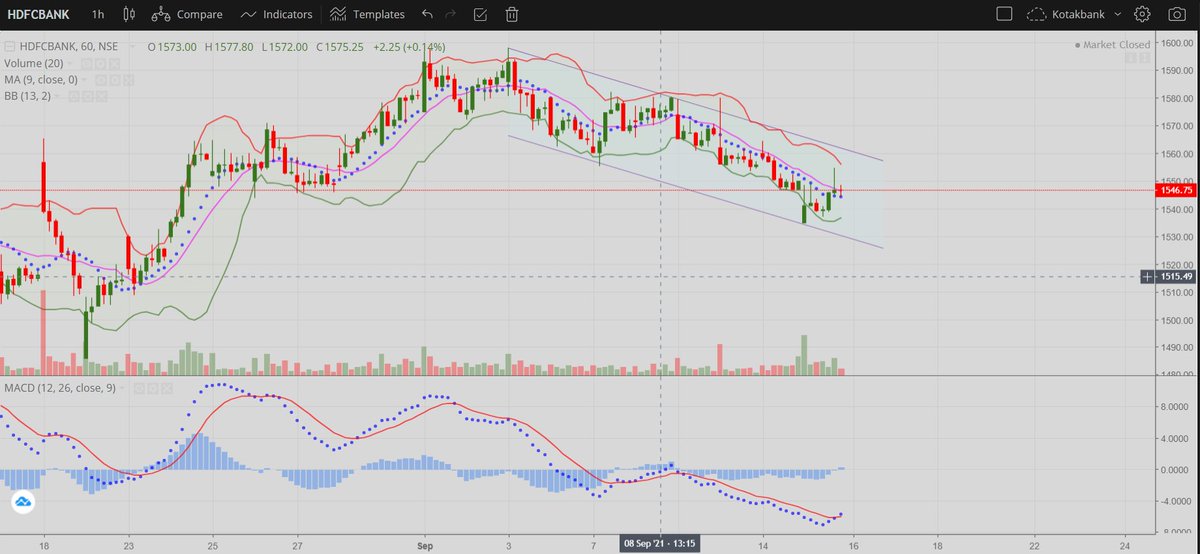This screenshot has height=554, width=1200.
Task: Click the Compare text label
Action: click(x=199, y=15)
